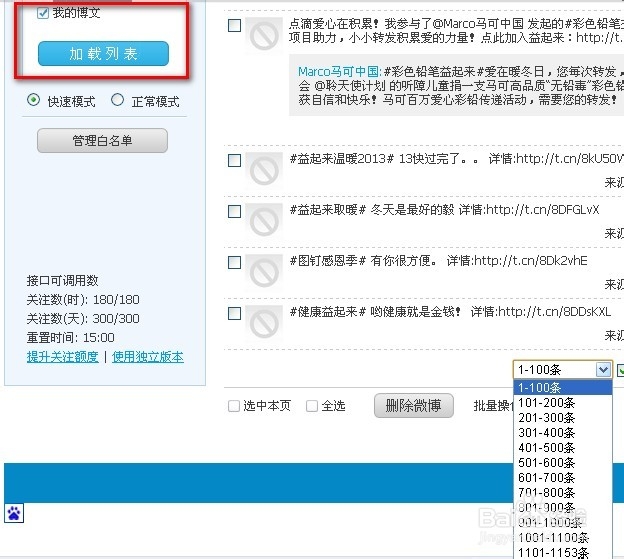Choose 501-600条 from the dropdown list
Screen dimensions: 624x559
click(x=563, y=463)
